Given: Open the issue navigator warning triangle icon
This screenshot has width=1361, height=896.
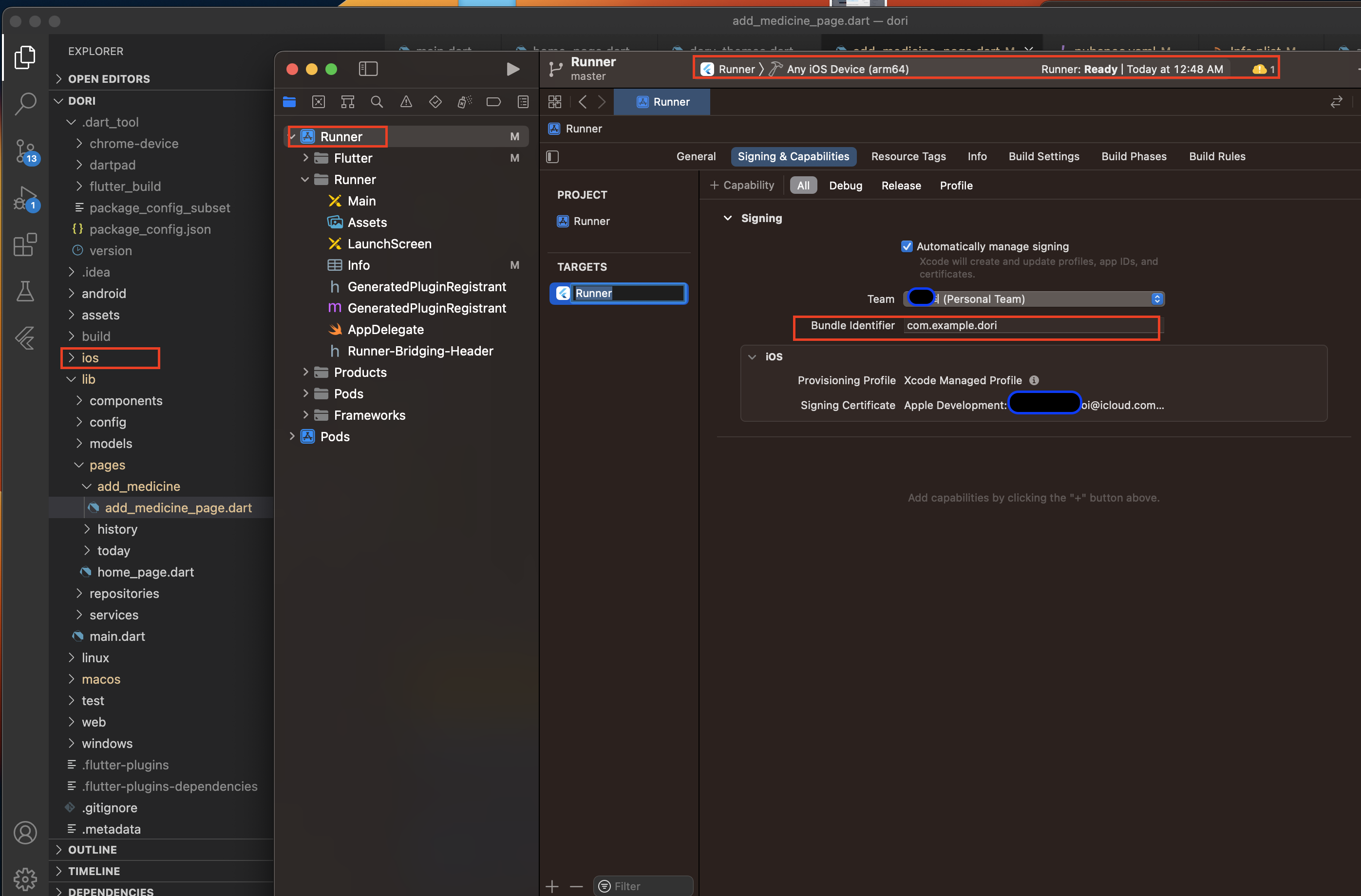Looking at the screenshot, I should coord(405,102).
